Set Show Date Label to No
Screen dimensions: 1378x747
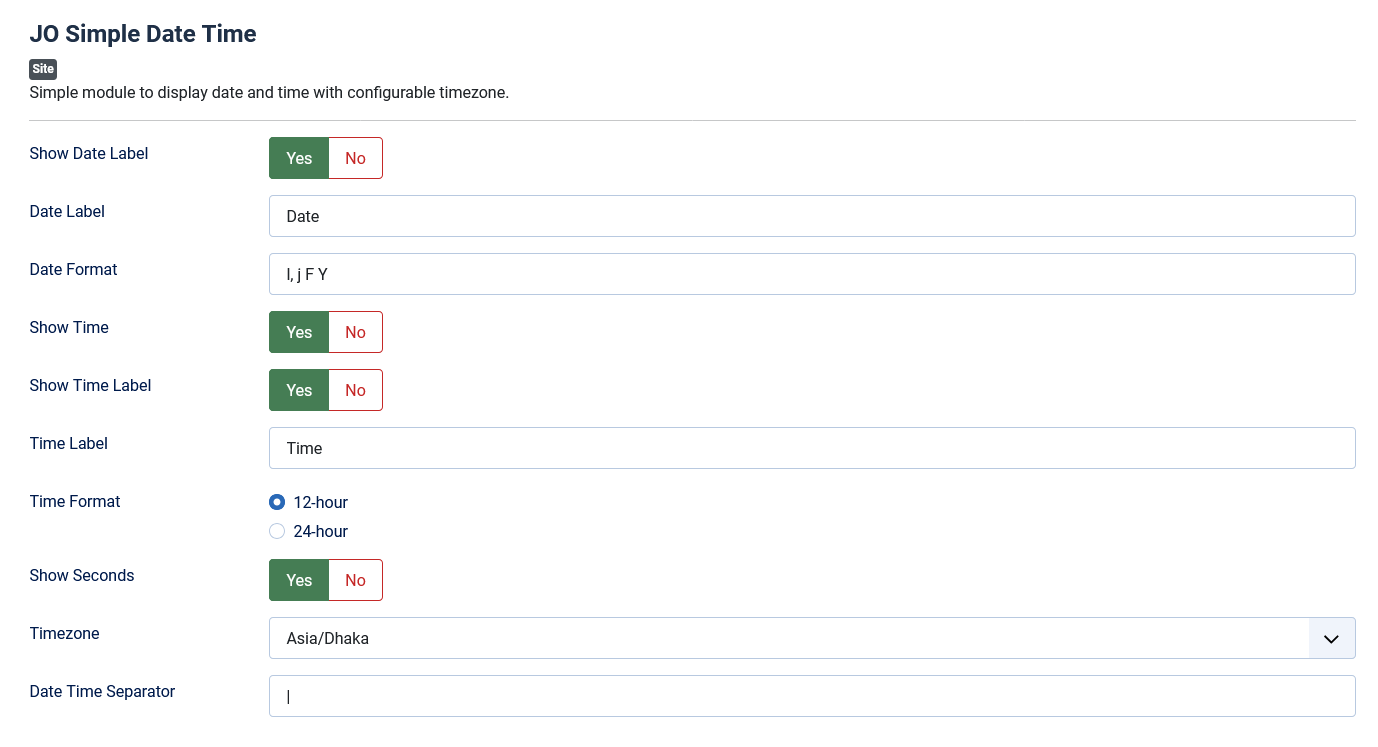355,158
